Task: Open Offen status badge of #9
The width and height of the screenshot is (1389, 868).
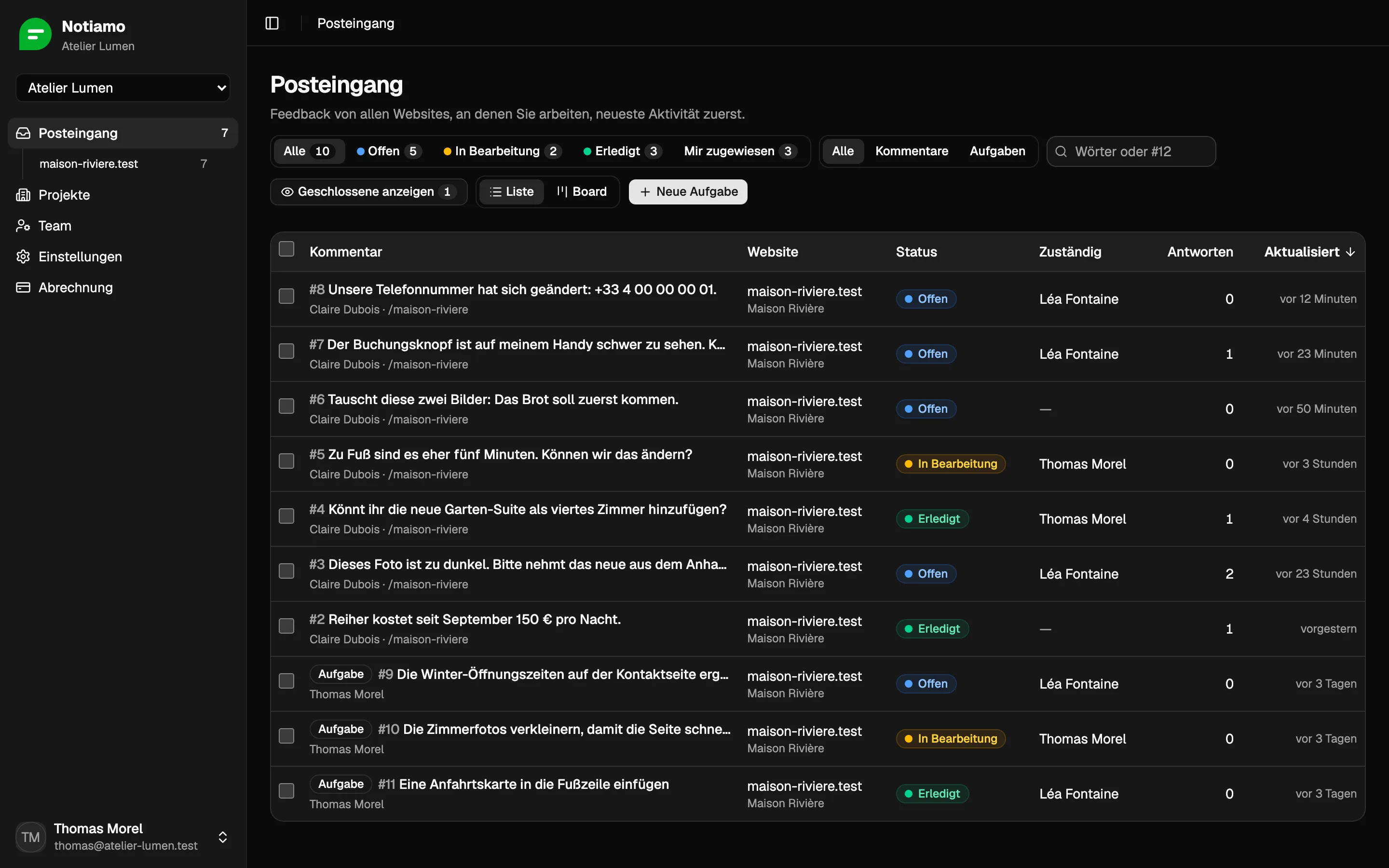Action: [x=926, y=684]
